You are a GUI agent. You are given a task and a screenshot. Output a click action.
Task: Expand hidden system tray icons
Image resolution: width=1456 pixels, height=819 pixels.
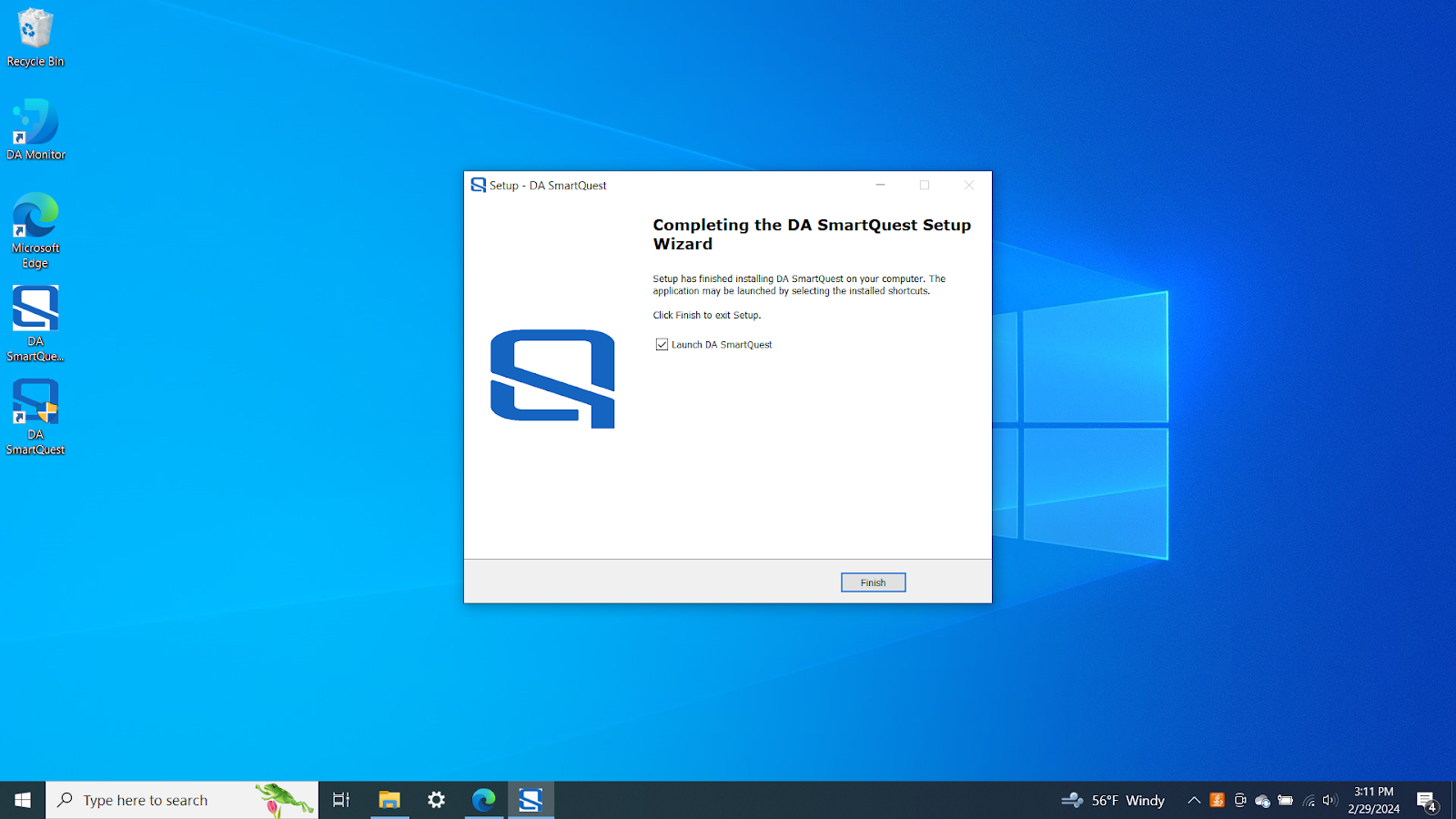tap(1195, 800)
